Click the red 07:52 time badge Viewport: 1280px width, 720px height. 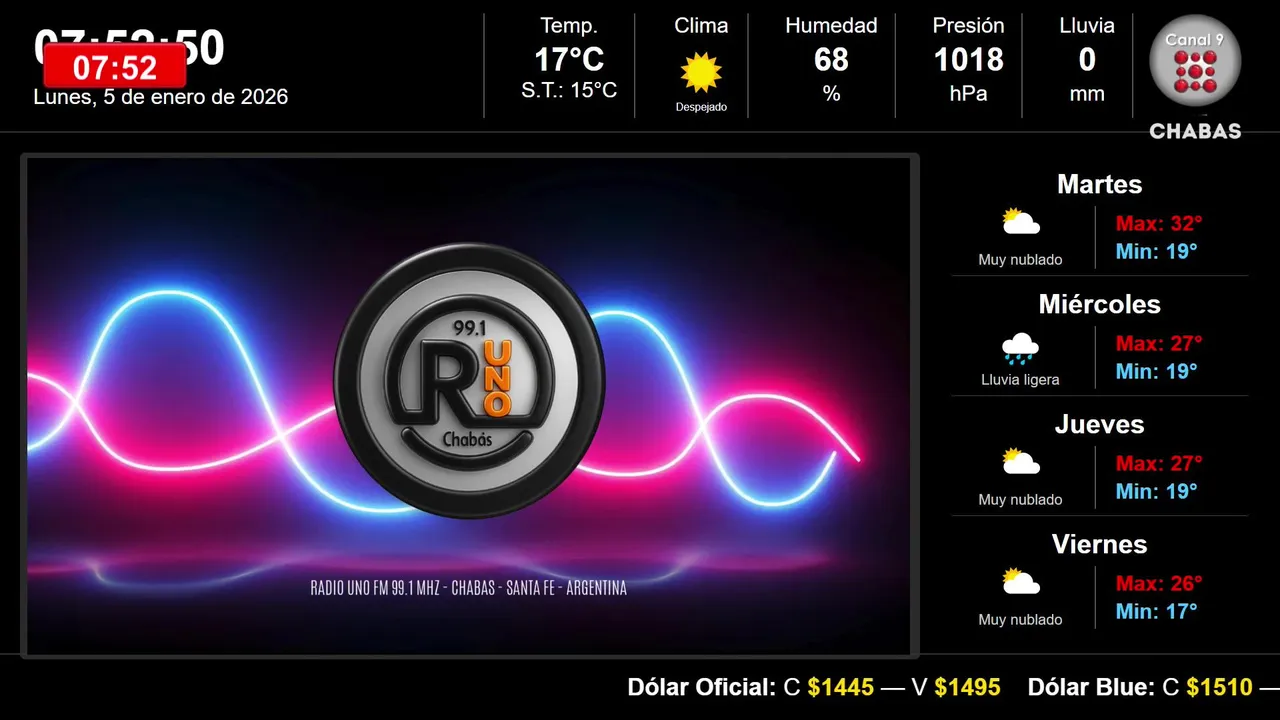pyautogui.click(x=115, y=67)
